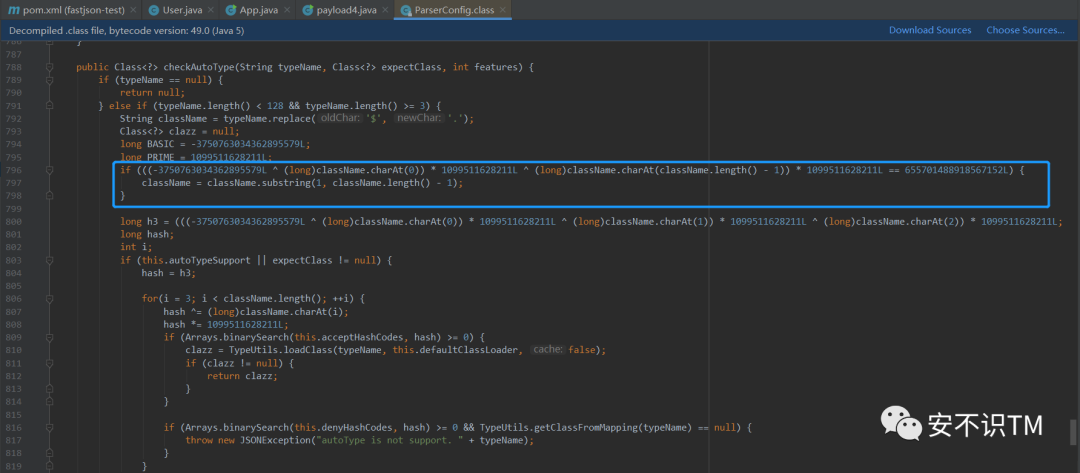
Task: Switch to the pom.xml (fastjson-test) tab
Action: [x=73, y=10]
